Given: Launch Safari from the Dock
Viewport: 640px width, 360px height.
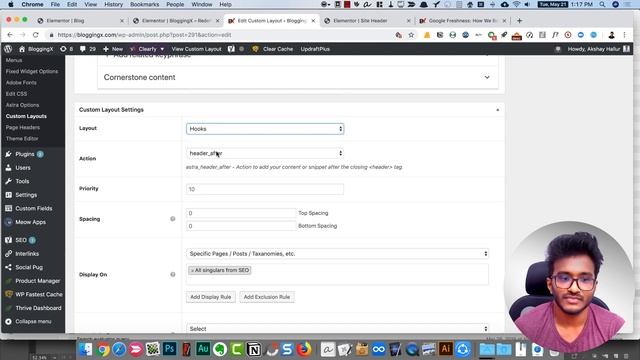Looking at the screenshot, I should tap(119, 349).
